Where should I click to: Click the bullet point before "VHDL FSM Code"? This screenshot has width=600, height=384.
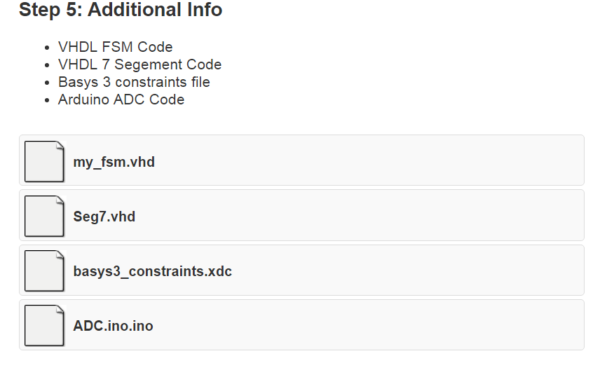pos(47,48)
